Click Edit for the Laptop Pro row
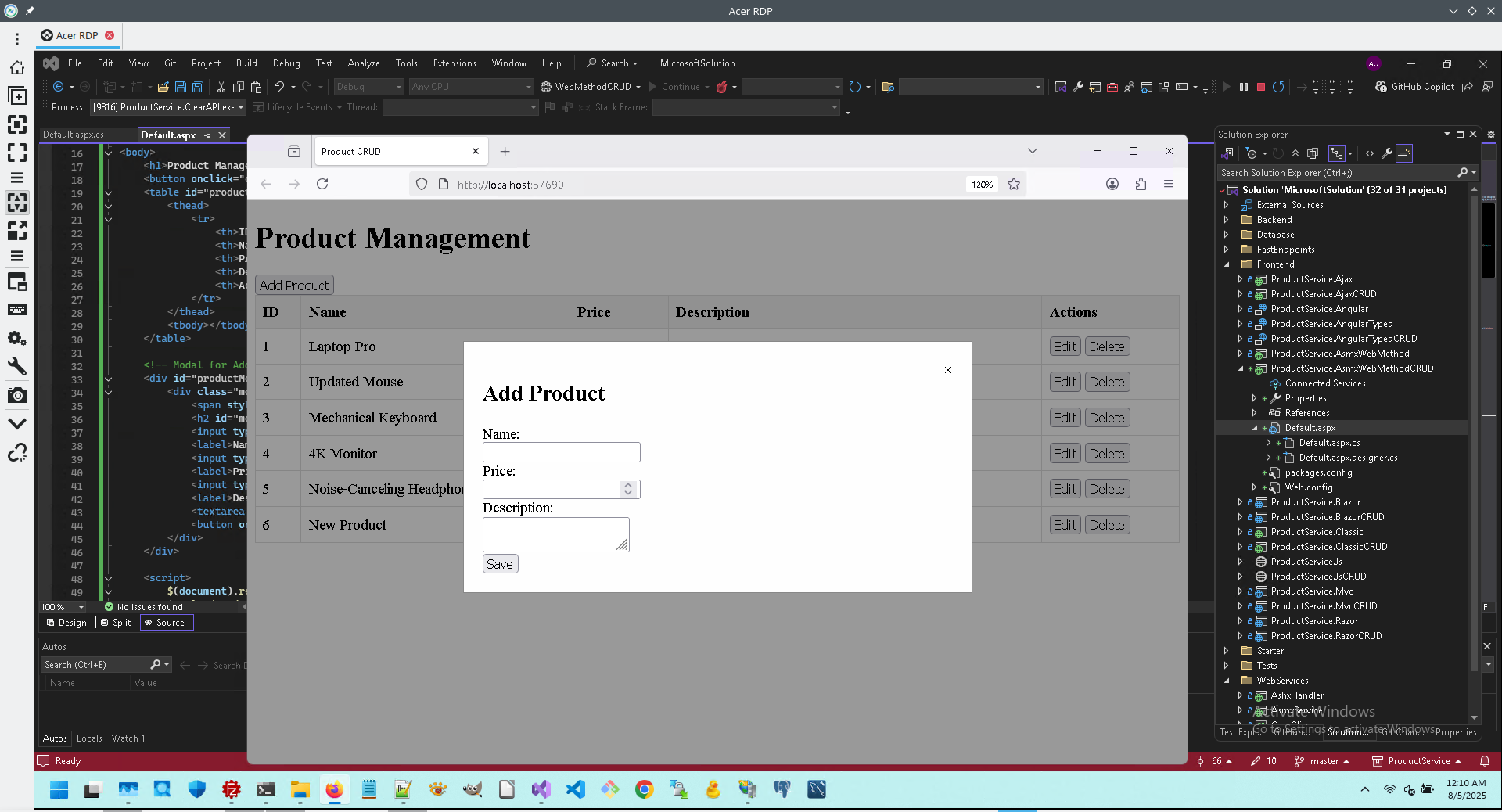 coord(1065,347)
